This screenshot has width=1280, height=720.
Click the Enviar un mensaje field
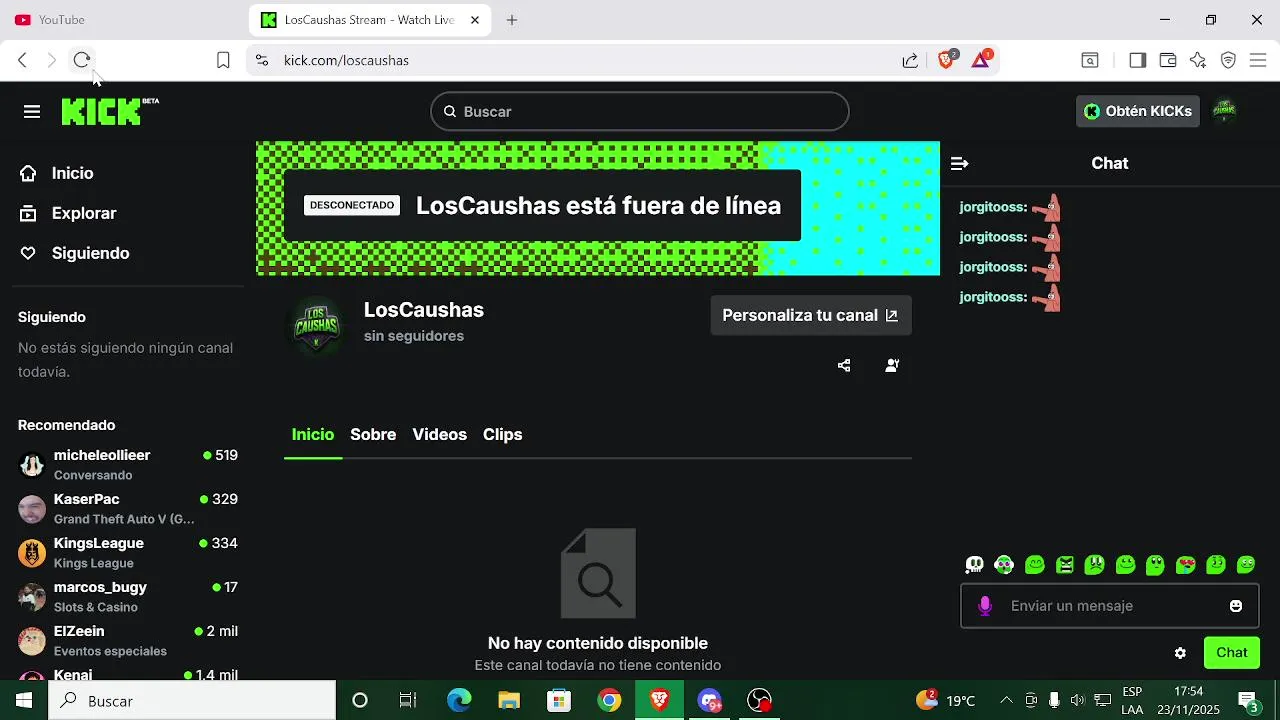pyautogui.click(x=1110, y=606)
